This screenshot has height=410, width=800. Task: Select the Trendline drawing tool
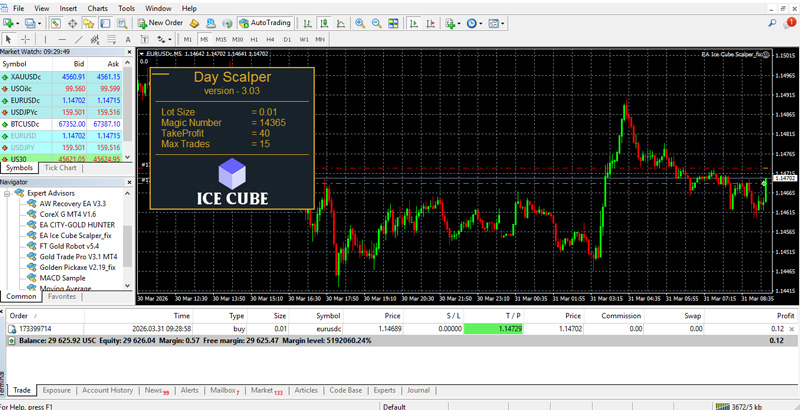pyautogui.click(x=78, y=39)
